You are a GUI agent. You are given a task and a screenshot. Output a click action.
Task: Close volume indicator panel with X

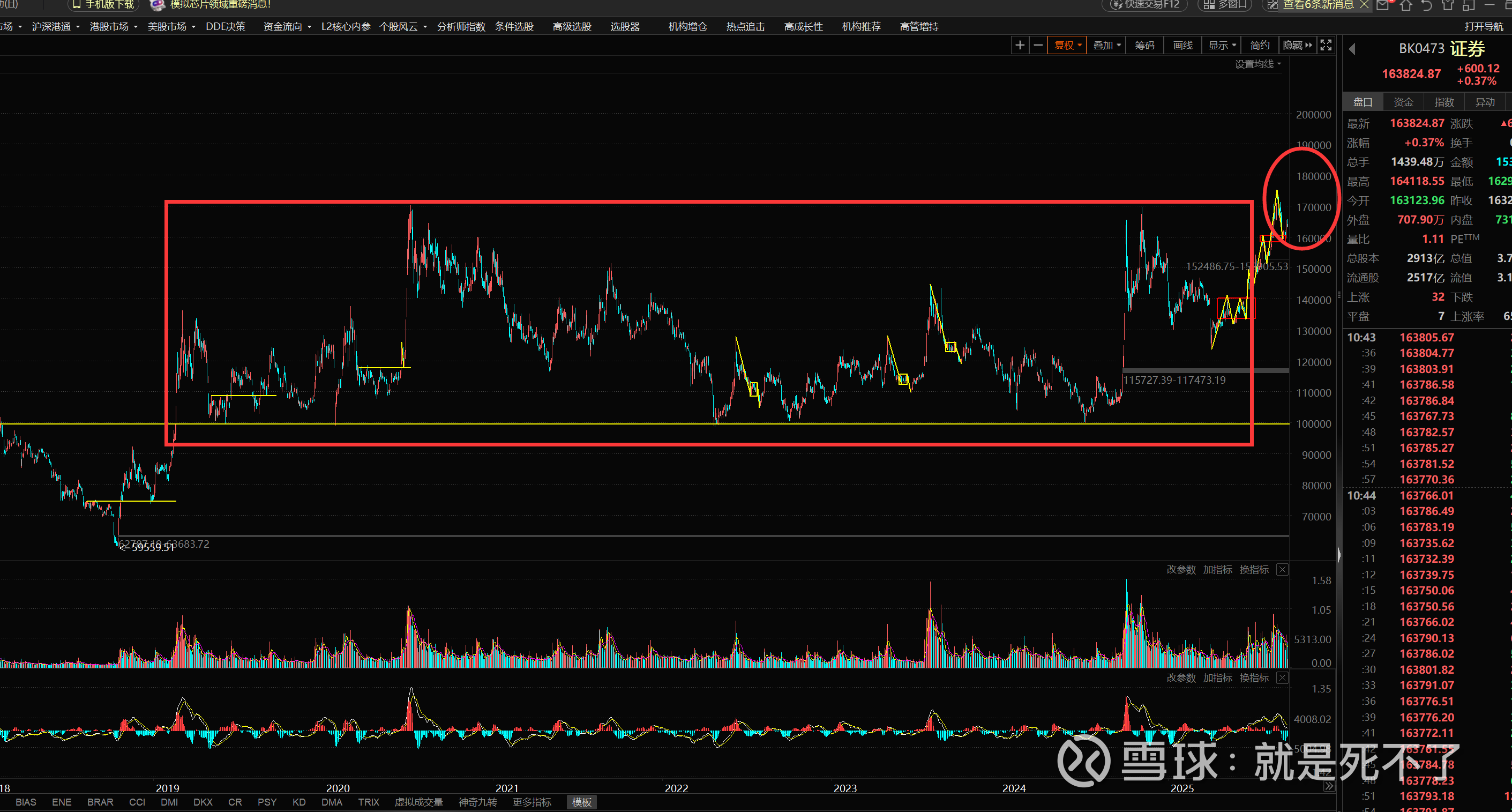[x=1283, y=570]
